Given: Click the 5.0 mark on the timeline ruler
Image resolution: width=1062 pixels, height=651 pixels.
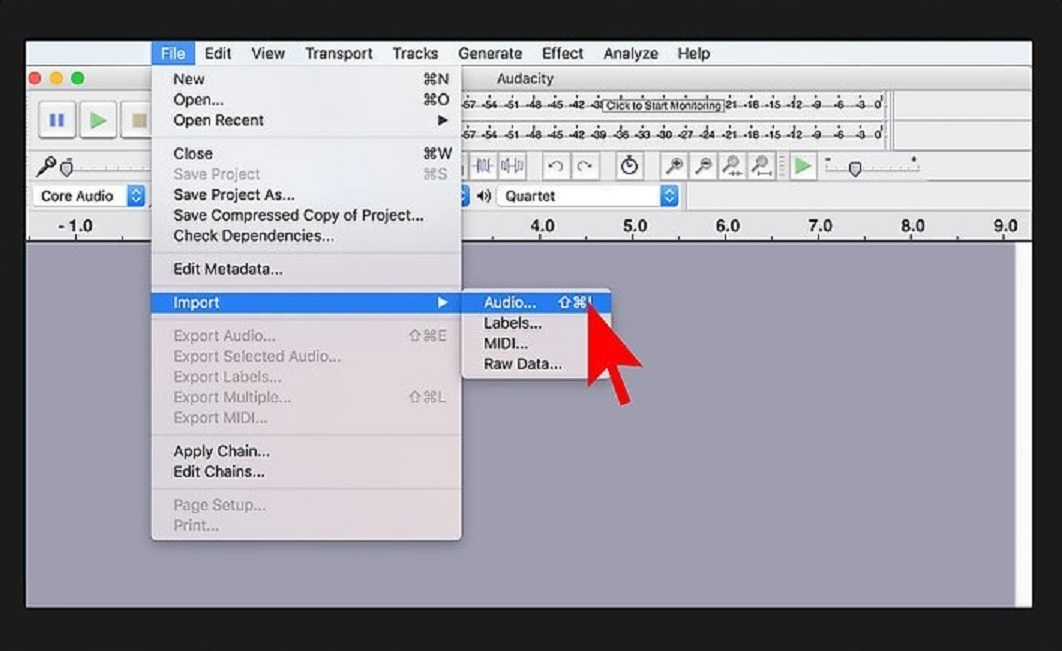Looking at the screenshot, I should pyautogui.click(x=635, y=226).
